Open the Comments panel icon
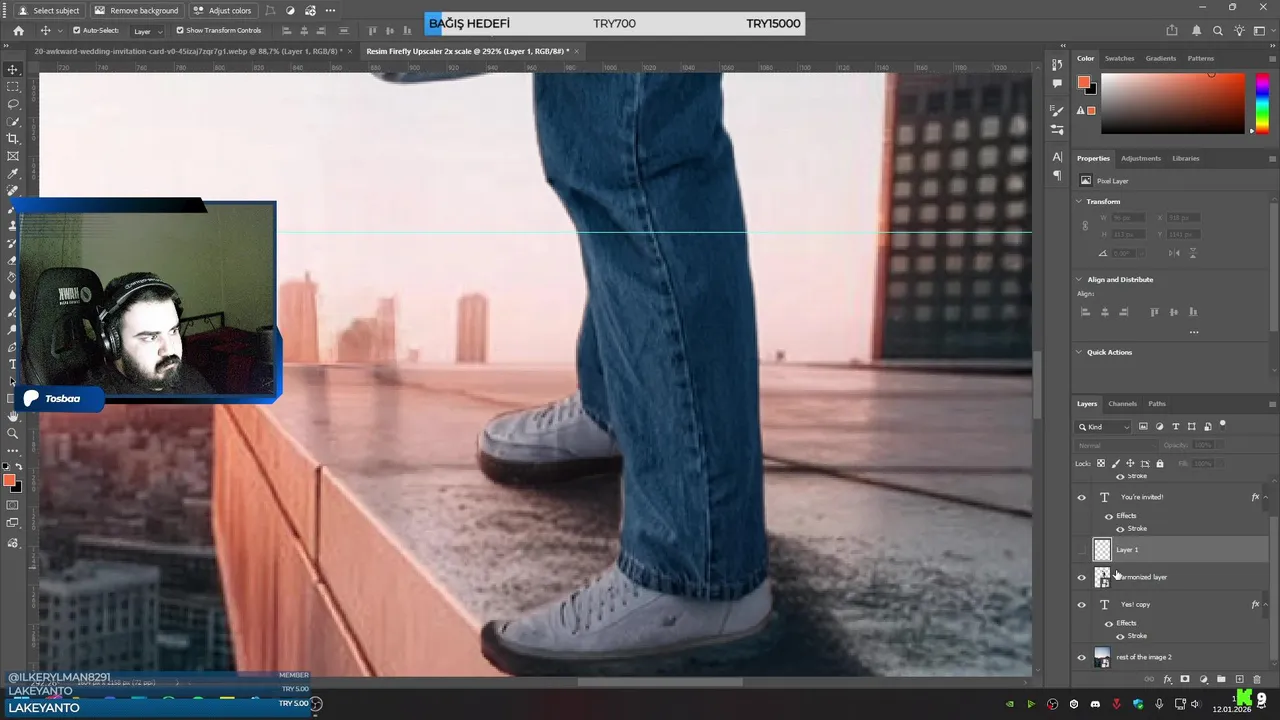The image size is (1280, 720). [1057, 81]
